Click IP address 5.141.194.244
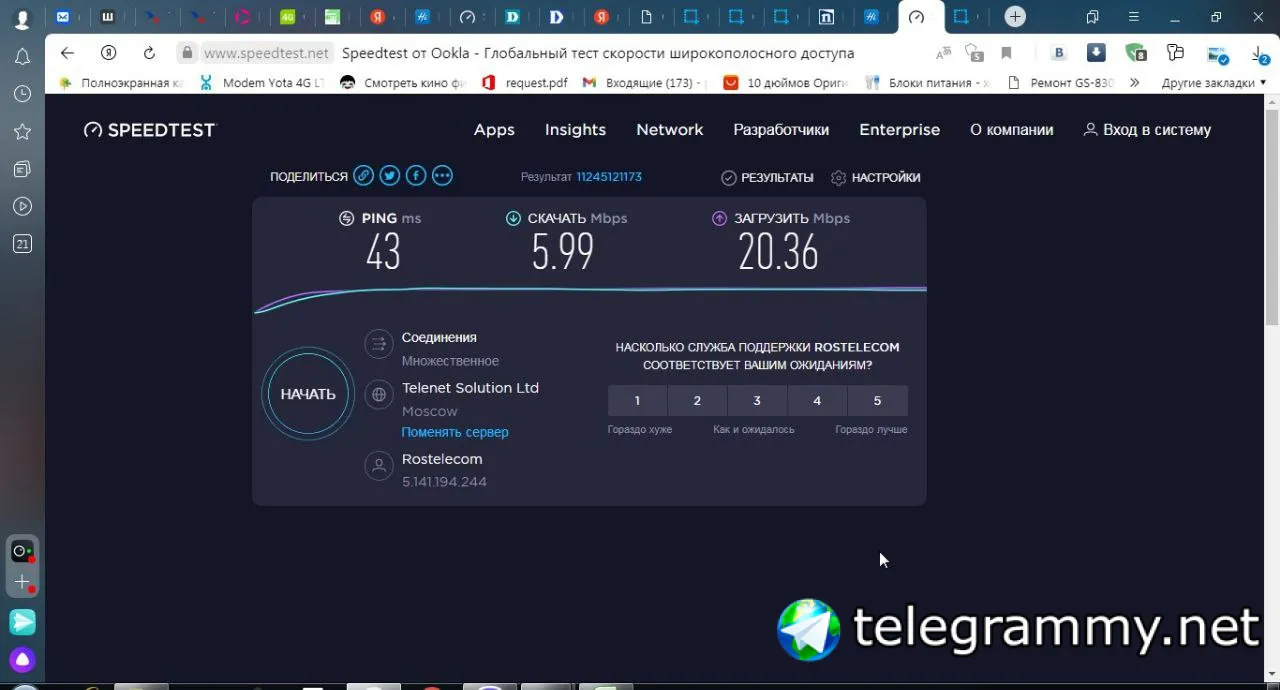Viewport: 1280px width, 690px height. pyautogui.click(x=444, y=482)
